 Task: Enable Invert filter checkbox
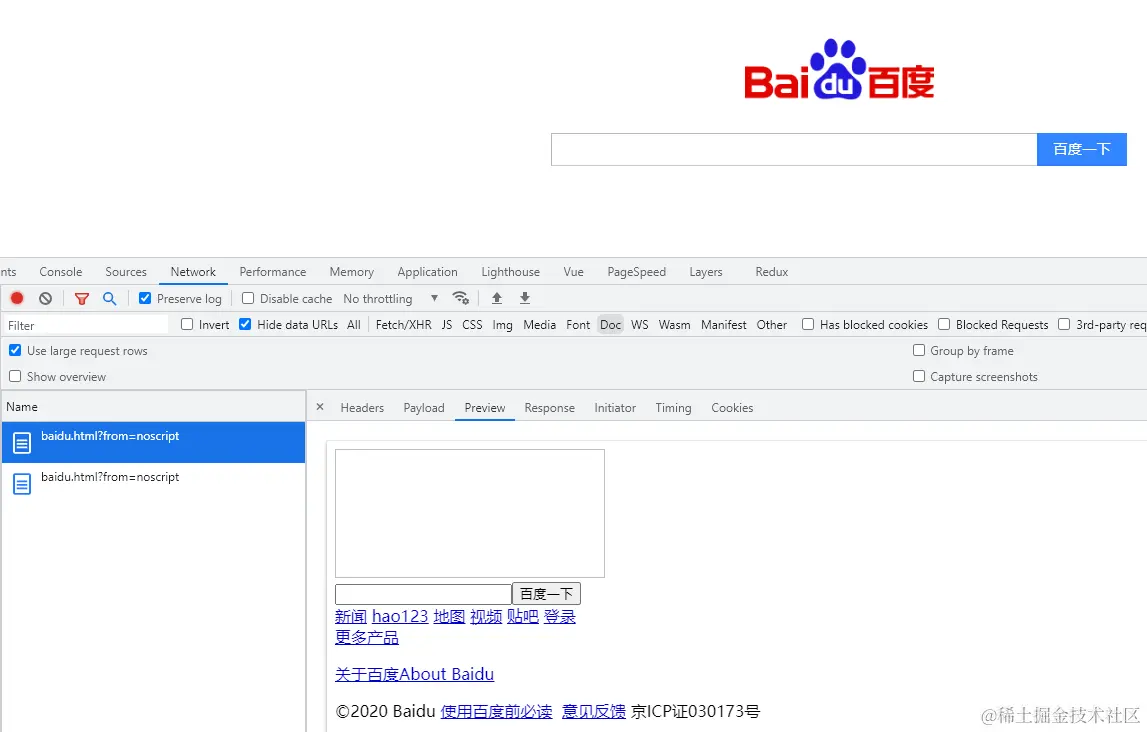pyautogui.click(x=187, y=324)
